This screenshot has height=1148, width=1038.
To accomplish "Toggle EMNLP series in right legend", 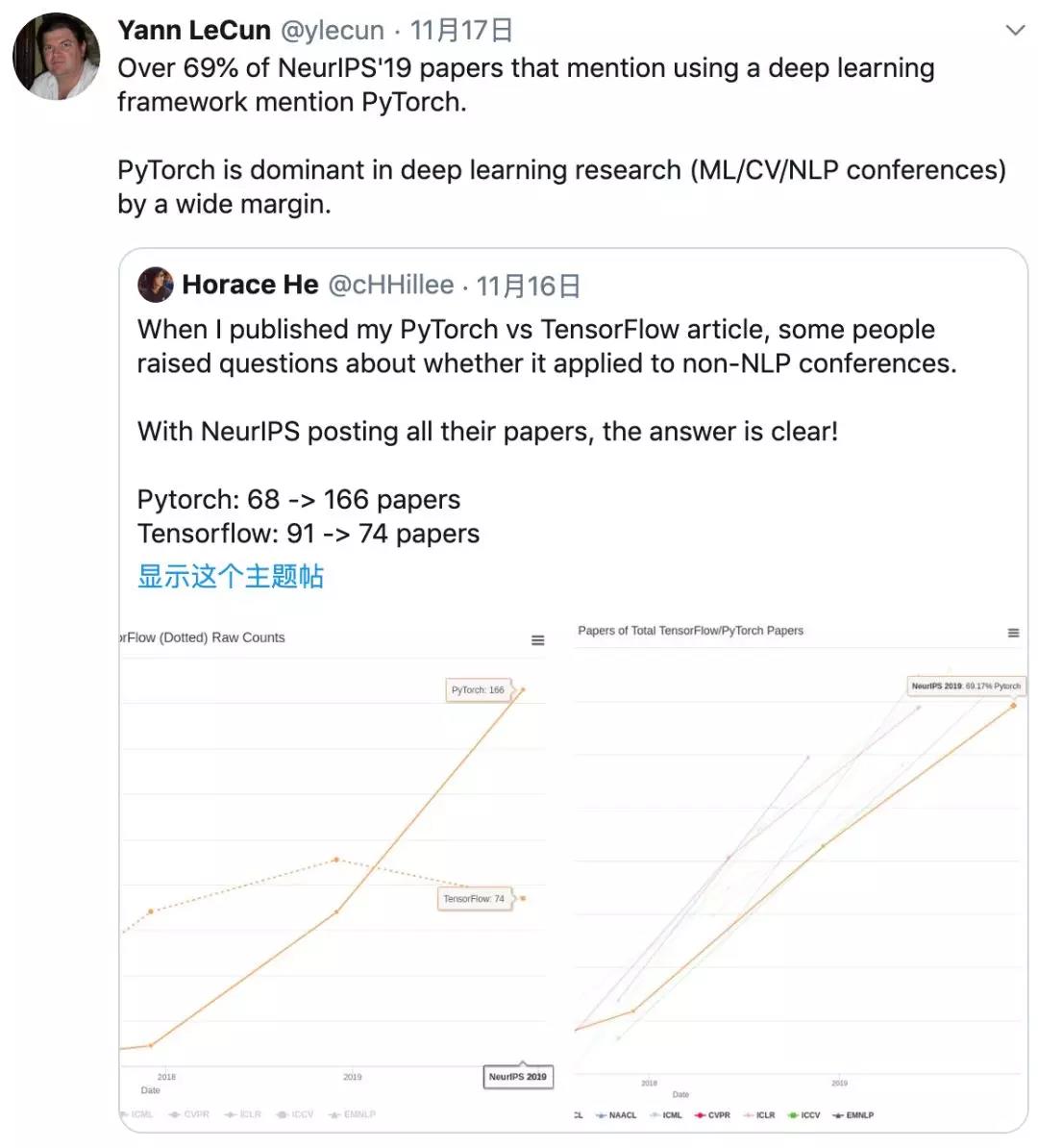I will click(853, 1115).
